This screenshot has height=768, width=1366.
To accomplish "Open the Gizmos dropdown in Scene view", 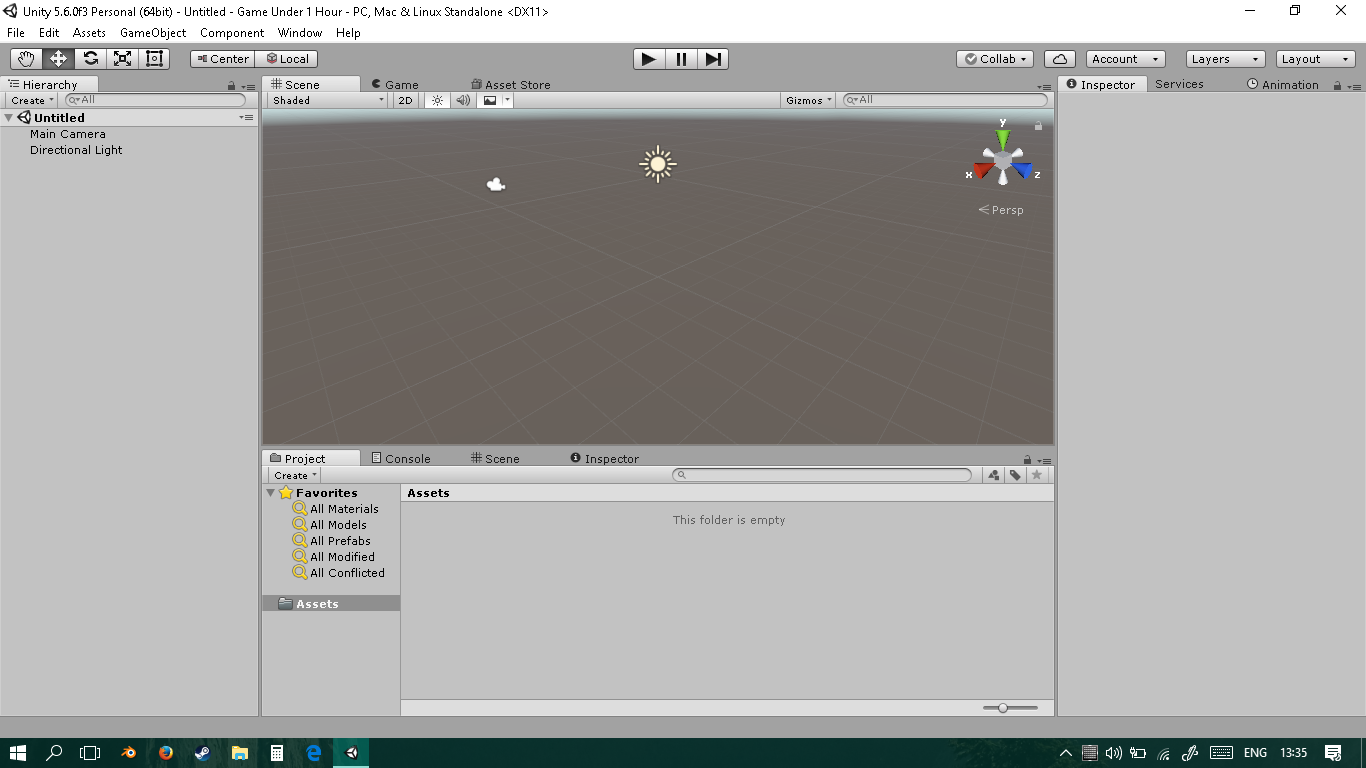I will coord(807,100).
